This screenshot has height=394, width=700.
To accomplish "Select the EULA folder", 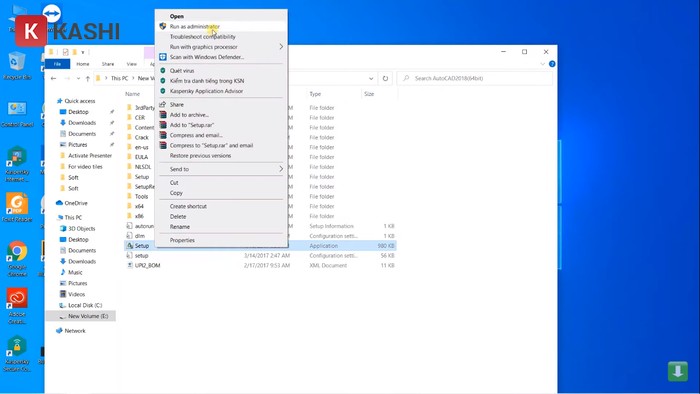I will point(141,157).
